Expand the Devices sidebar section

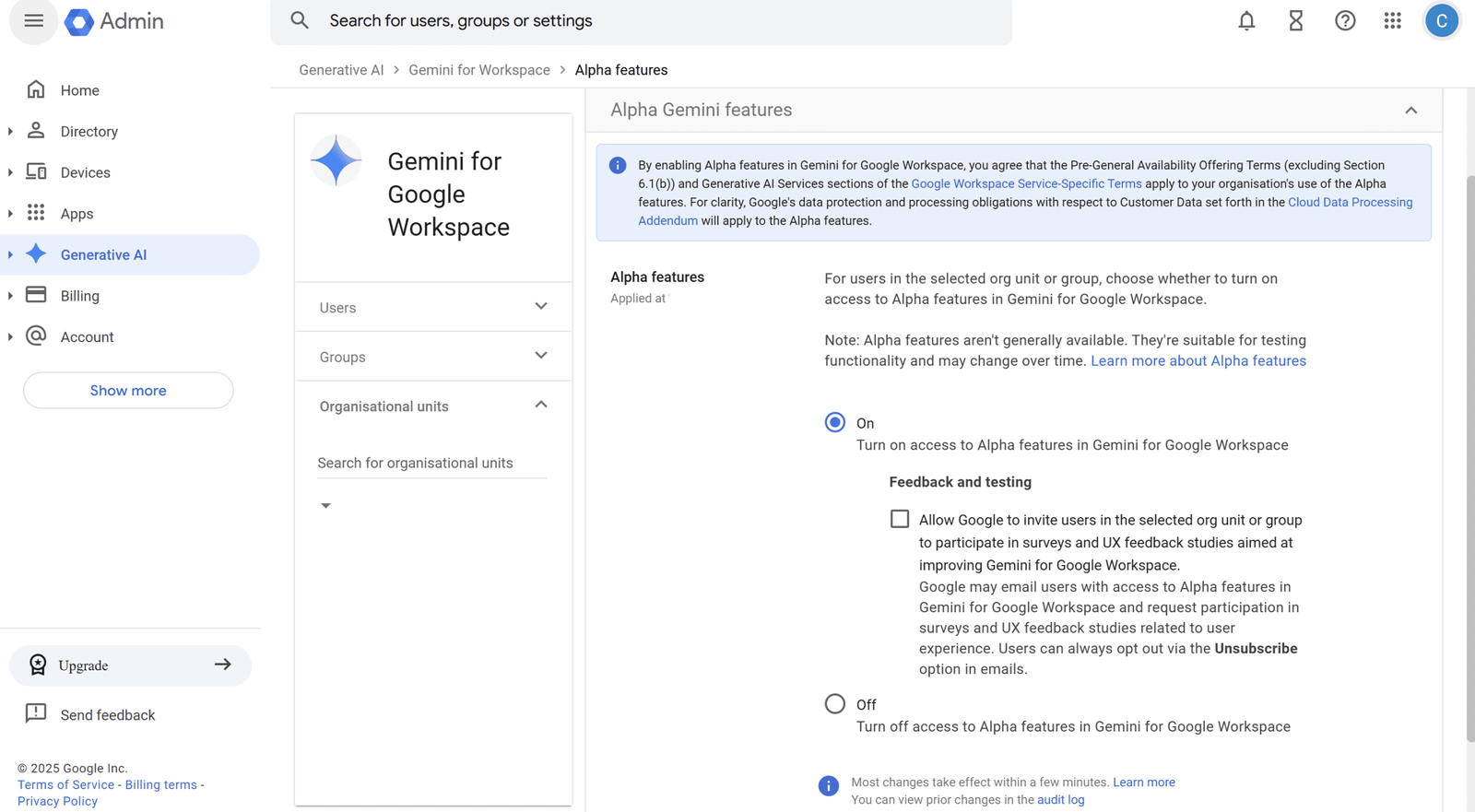pos(10,172)
